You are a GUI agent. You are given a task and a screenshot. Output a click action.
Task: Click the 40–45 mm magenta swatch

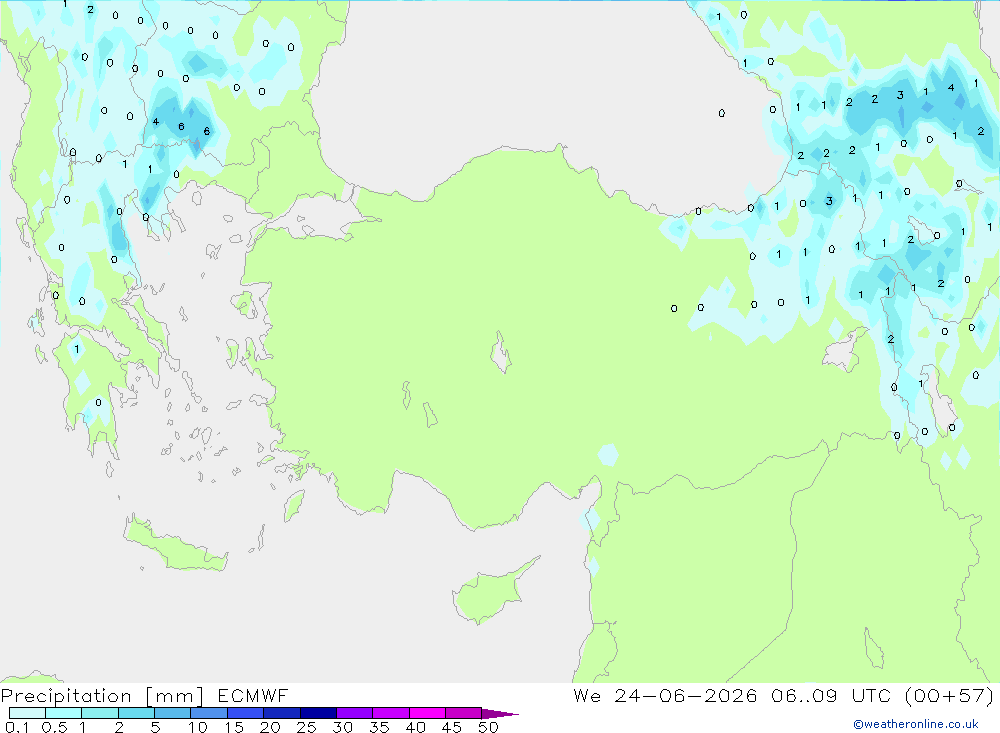(427, 713)
